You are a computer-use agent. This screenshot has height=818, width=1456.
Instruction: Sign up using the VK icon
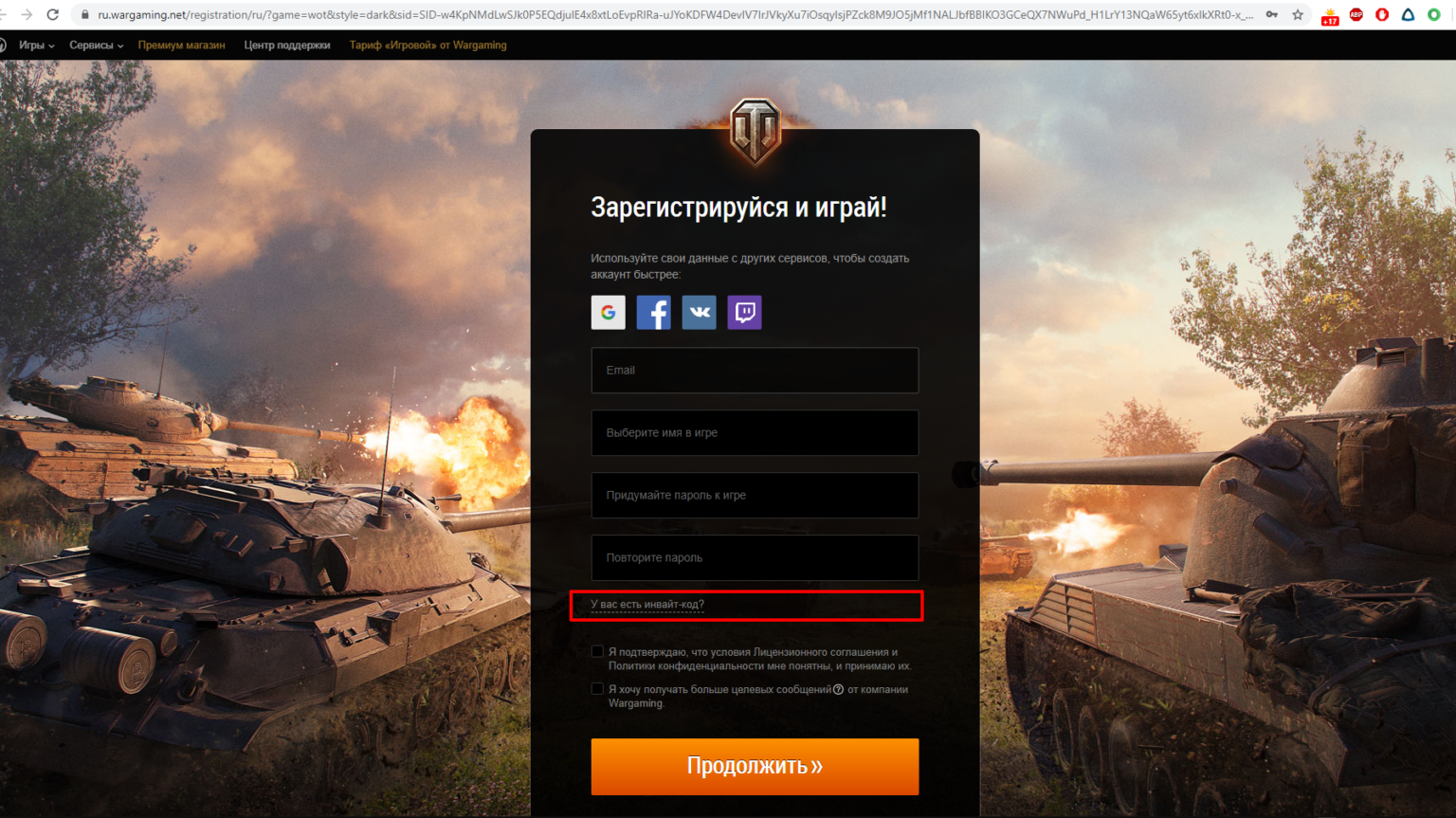[699, 312]
